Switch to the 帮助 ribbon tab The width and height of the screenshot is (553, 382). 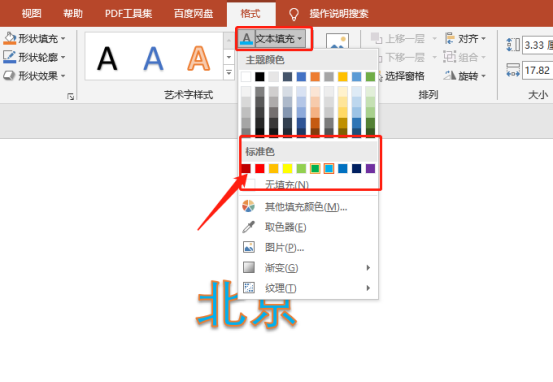(73, 13)
